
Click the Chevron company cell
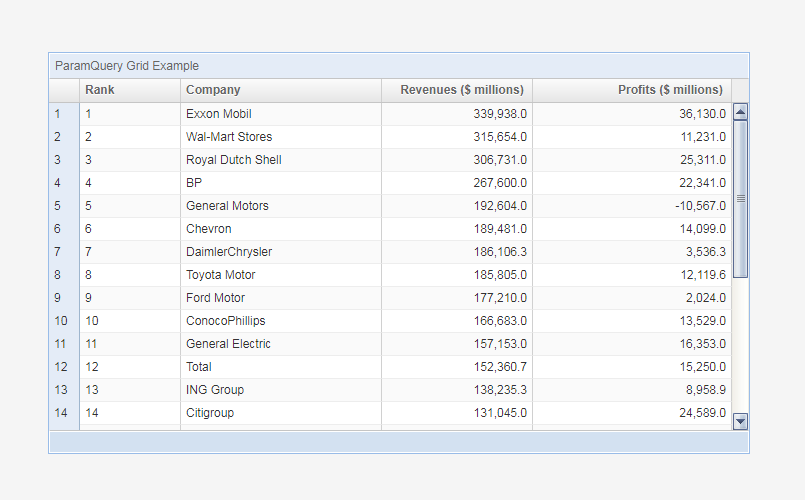point(280,229)
